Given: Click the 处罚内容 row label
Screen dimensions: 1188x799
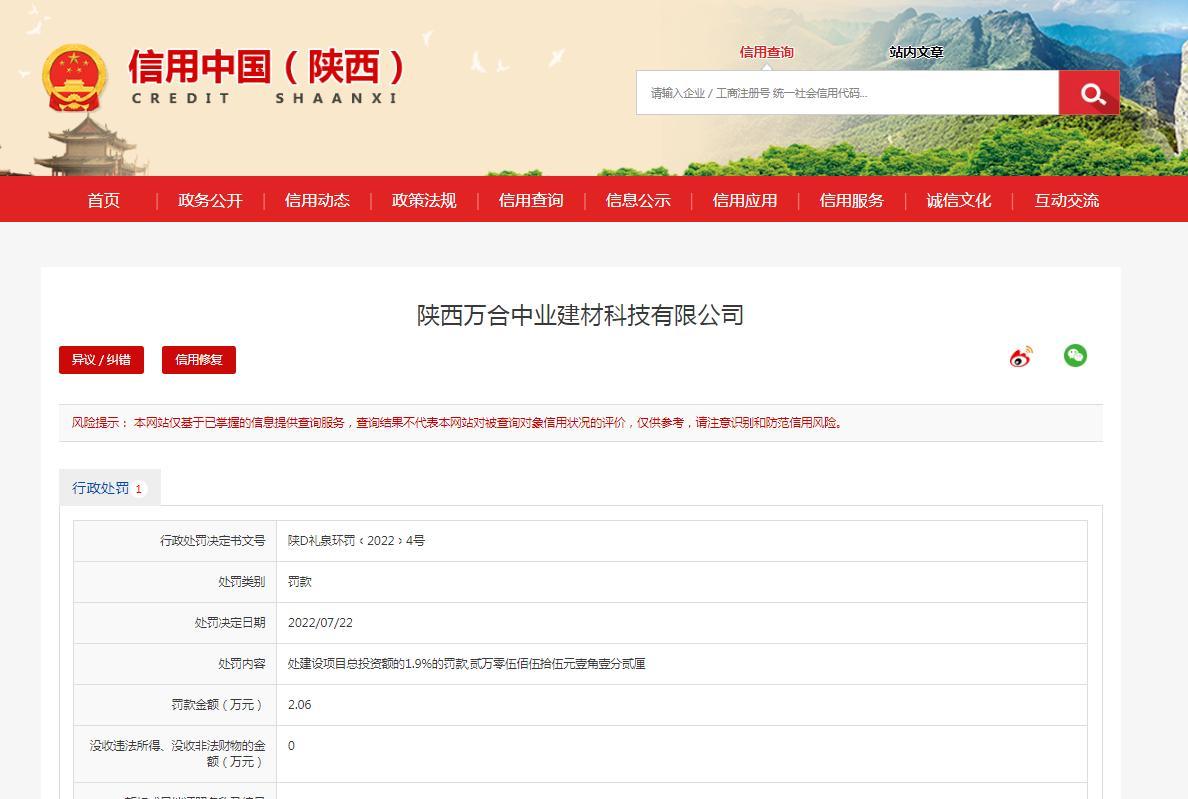Looking at the screenshot, I should tap(242, 663).
